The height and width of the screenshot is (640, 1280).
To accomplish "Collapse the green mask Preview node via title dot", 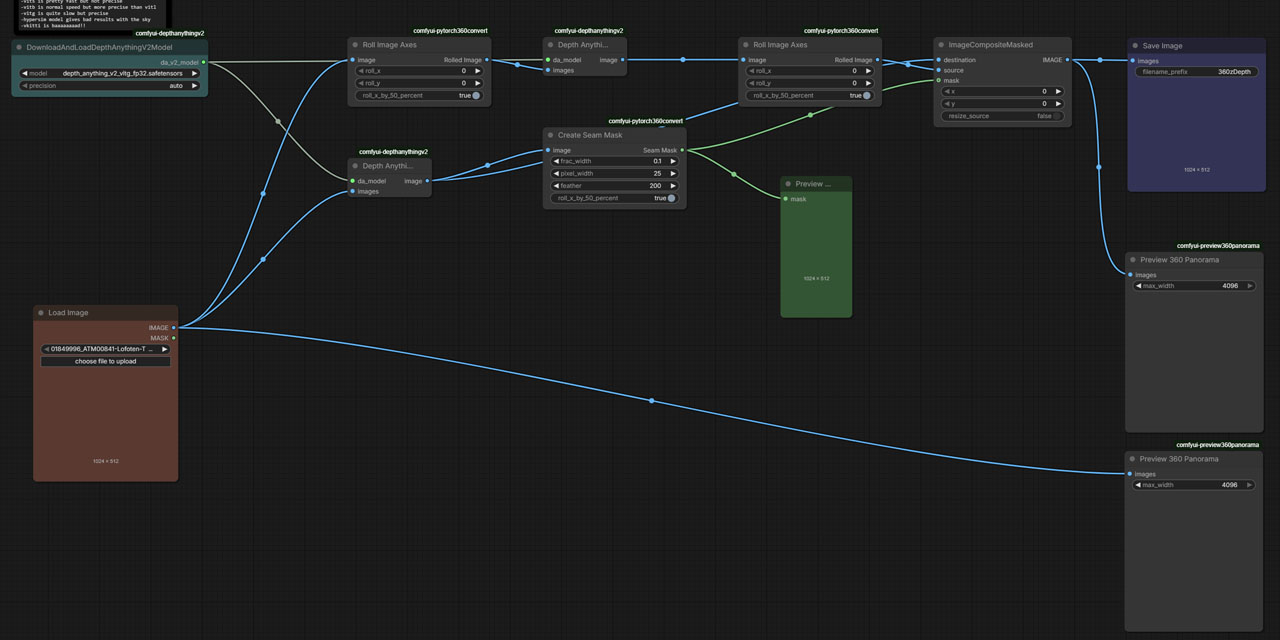I will click(788, 184).
